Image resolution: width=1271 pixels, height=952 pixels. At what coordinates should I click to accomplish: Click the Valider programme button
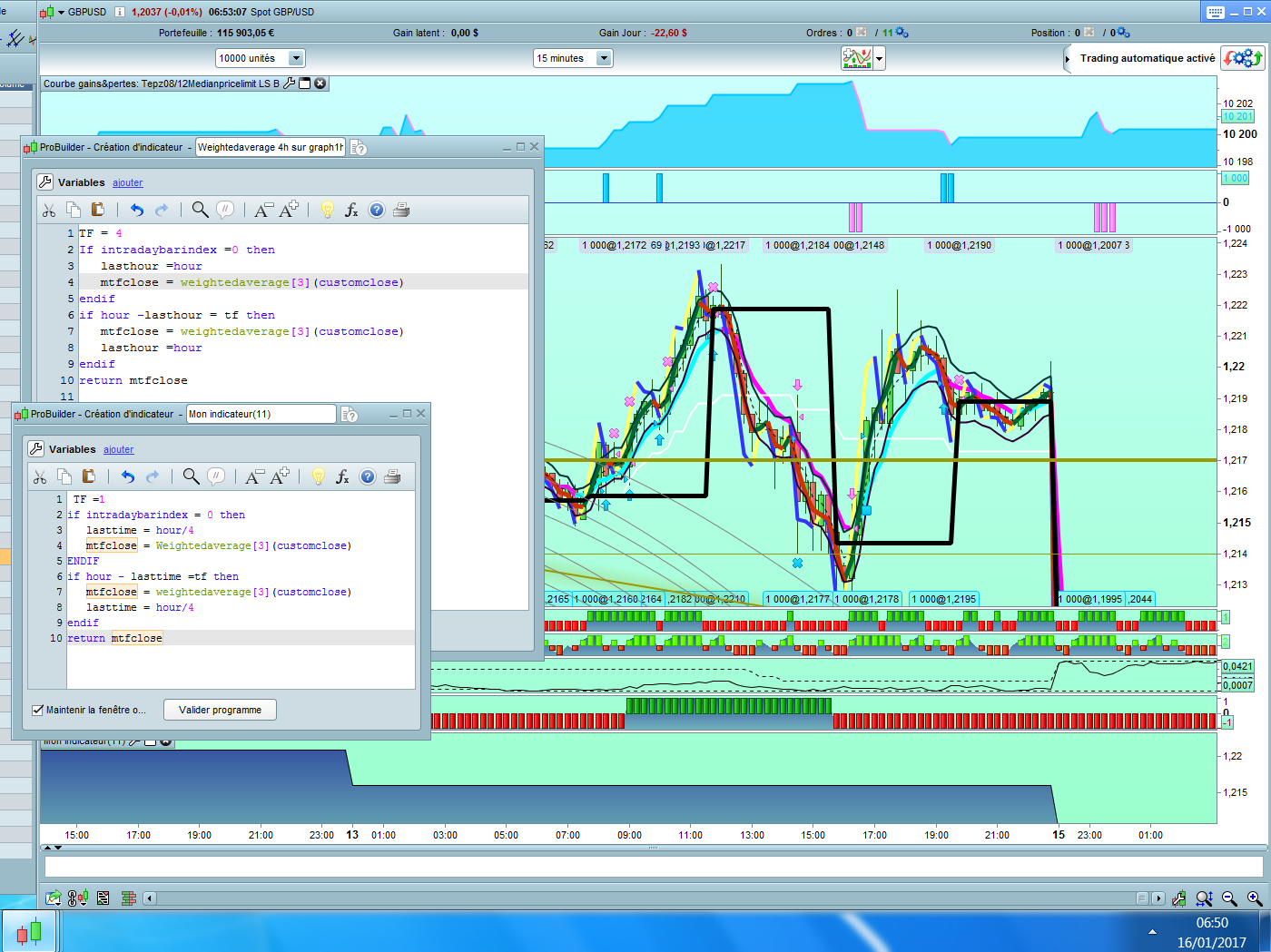(x=220, y=710)
